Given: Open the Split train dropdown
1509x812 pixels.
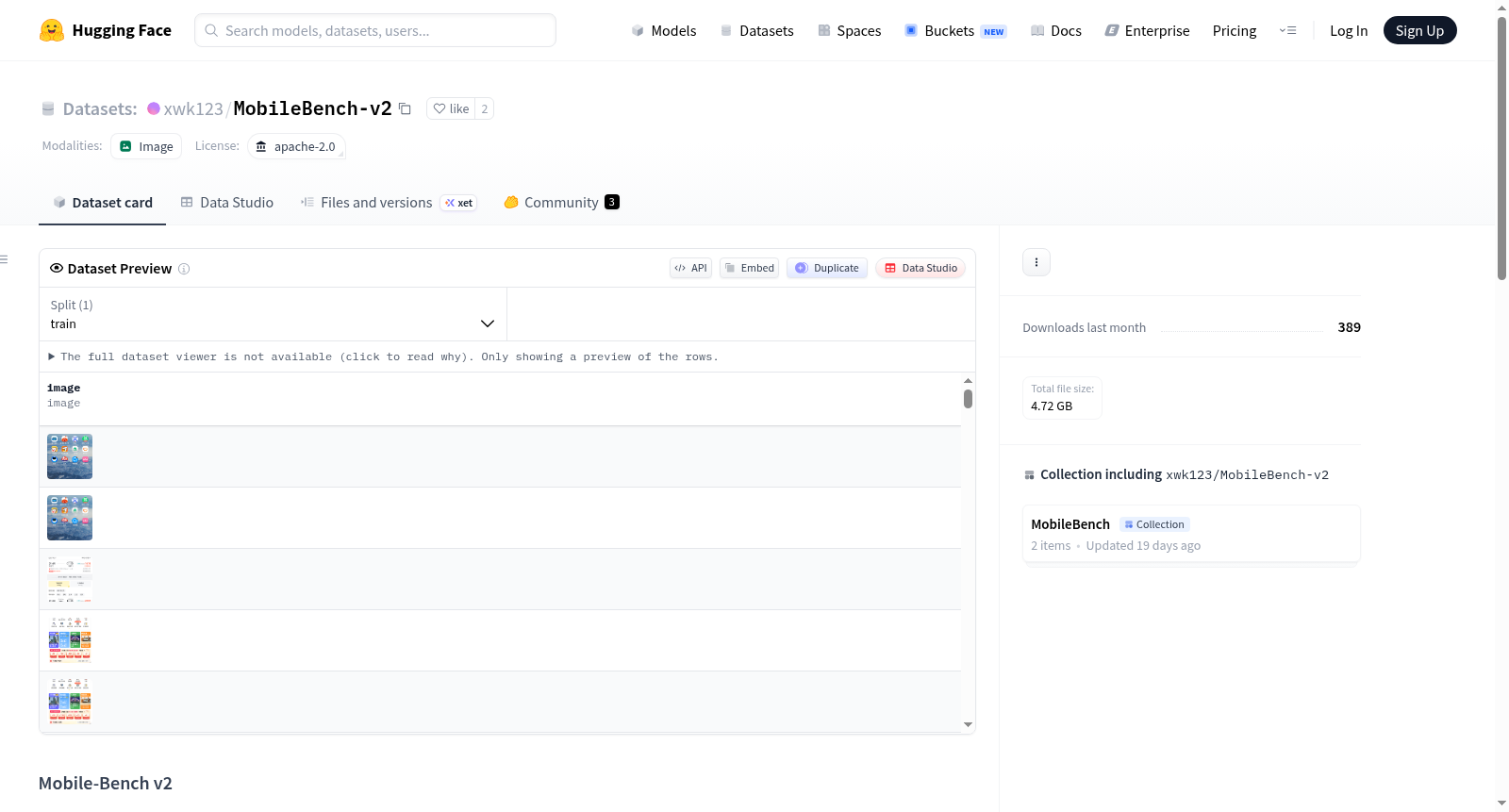Looking at the screenshot, I should click(x=273, y=314).
